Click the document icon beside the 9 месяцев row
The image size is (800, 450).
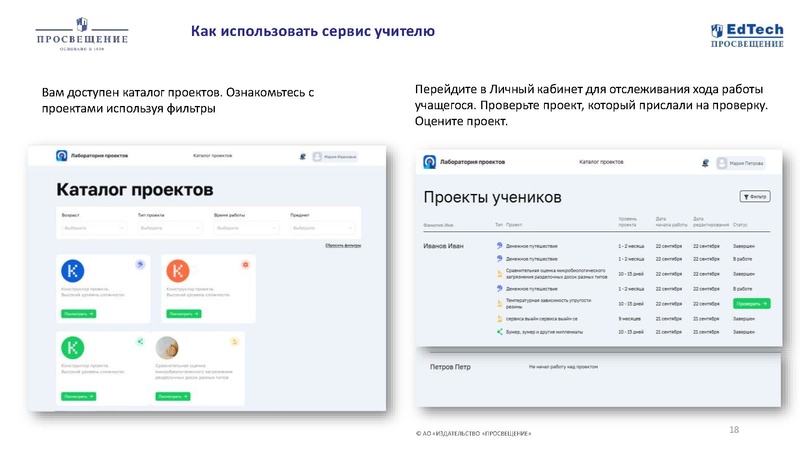click(x=499, y=318)
